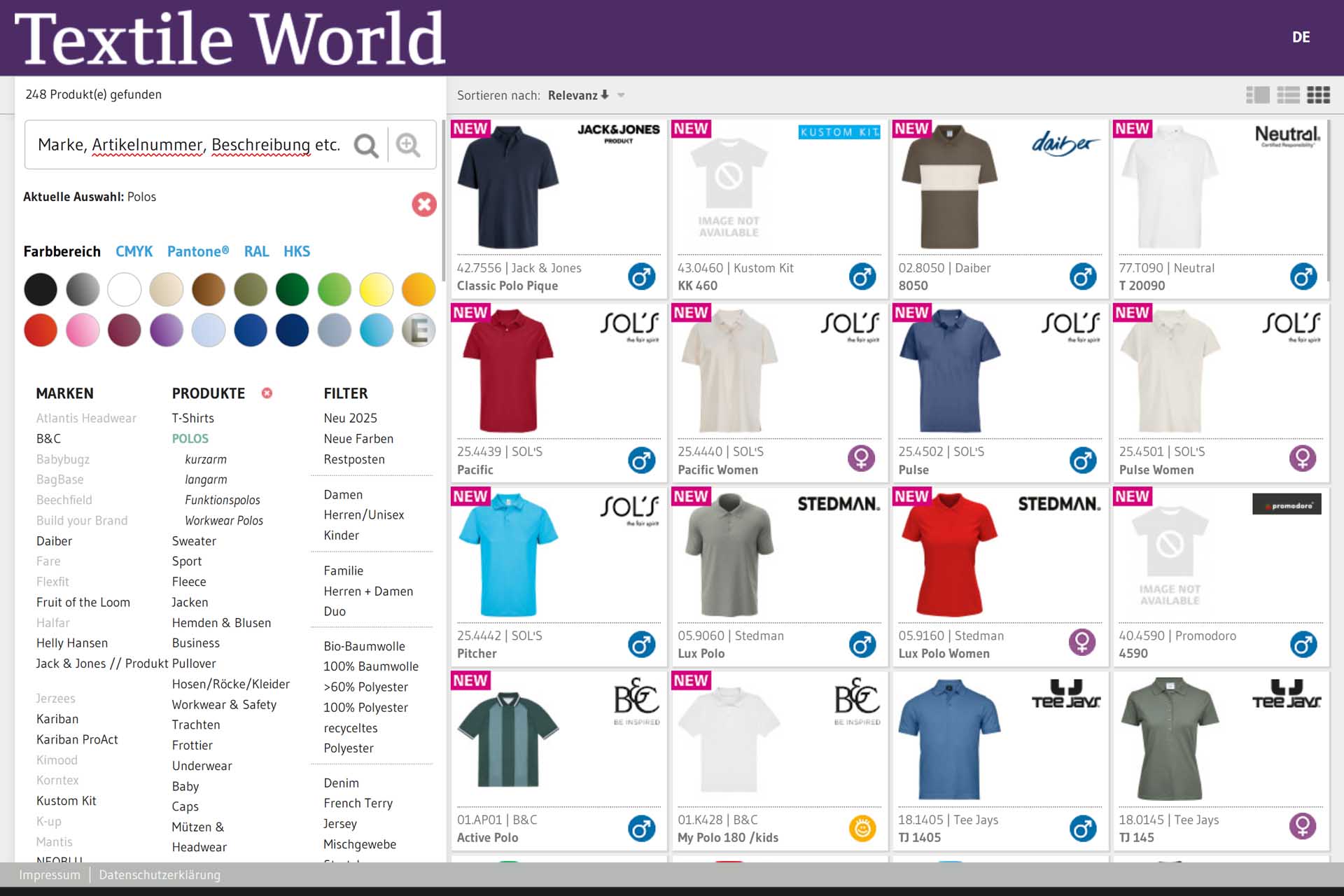Click the kids smiley icon on My Polo 180

point(862,828)
